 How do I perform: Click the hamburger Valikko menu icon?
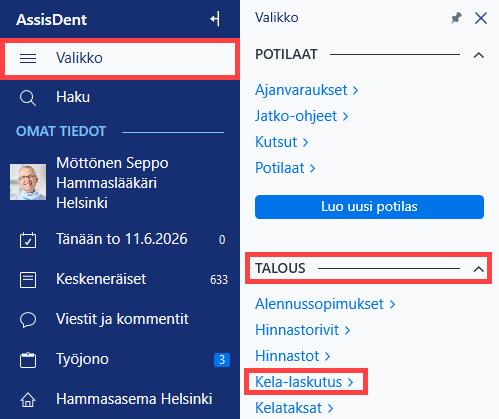(28, 59)
